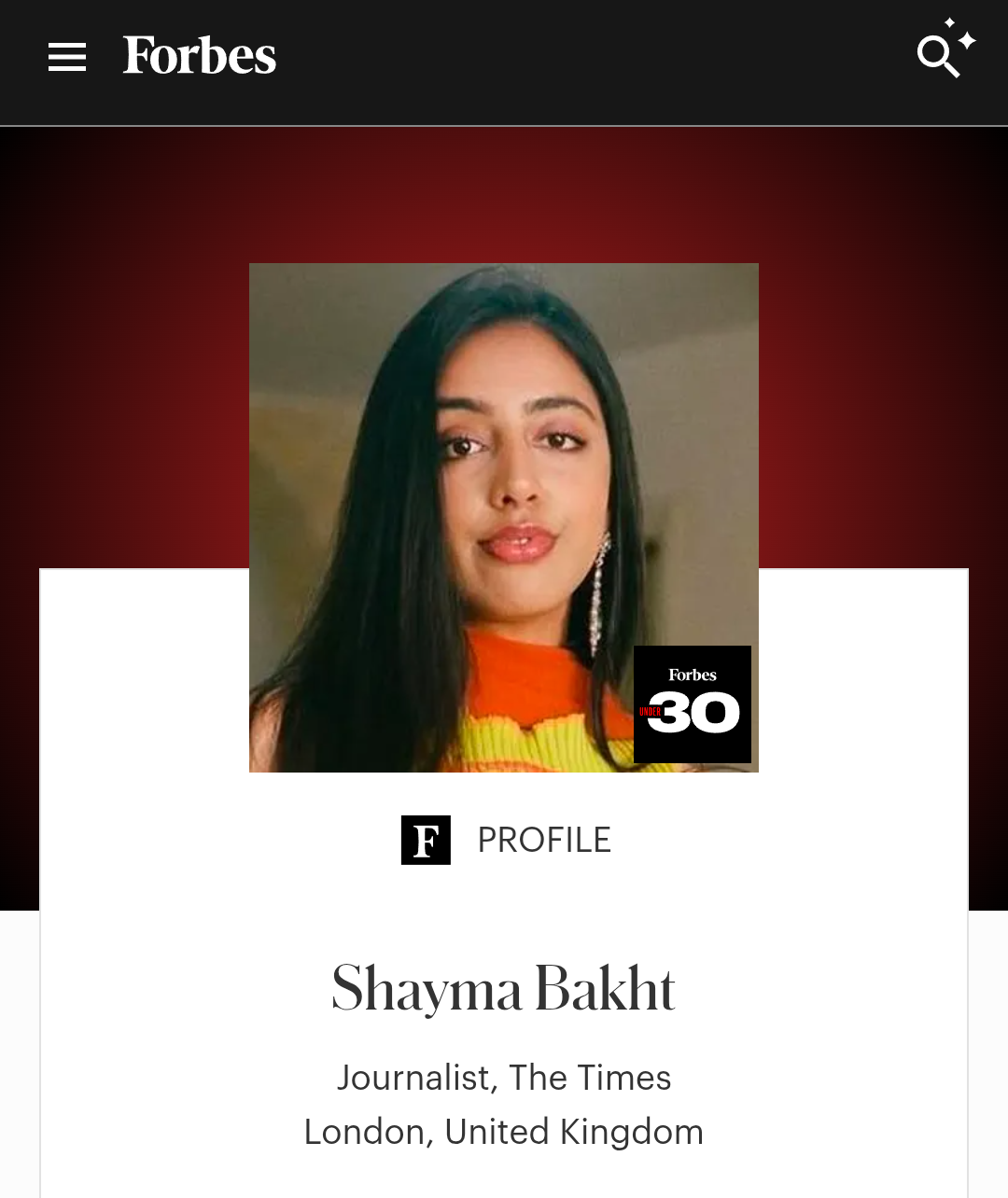Tap the sparkle stars beside search icon

click(961, 34)
